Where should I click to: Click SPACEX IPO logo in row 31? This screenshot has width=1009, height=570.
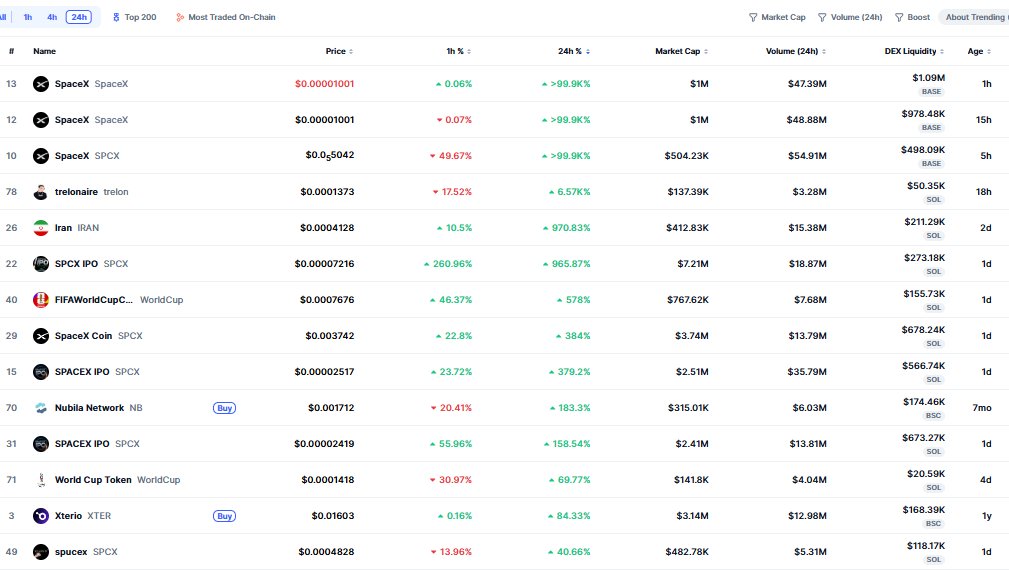[x=41, y=445]
